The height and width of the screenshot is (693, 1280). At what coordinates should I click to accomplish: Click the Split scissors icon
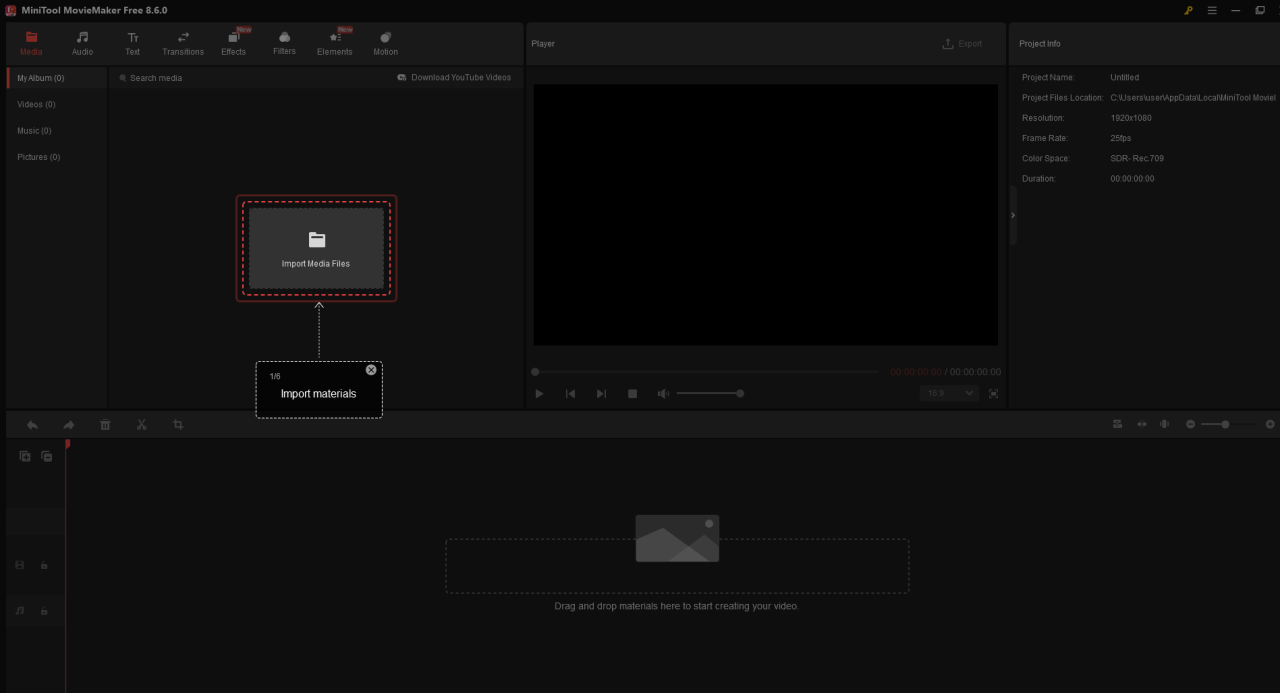[141, 425]
